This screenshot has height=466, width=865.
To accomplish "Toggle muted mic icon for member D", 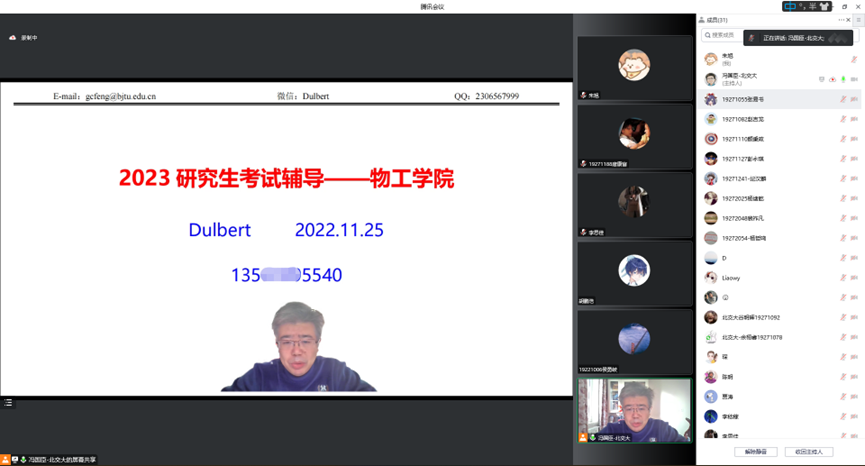I will (843, 258).
